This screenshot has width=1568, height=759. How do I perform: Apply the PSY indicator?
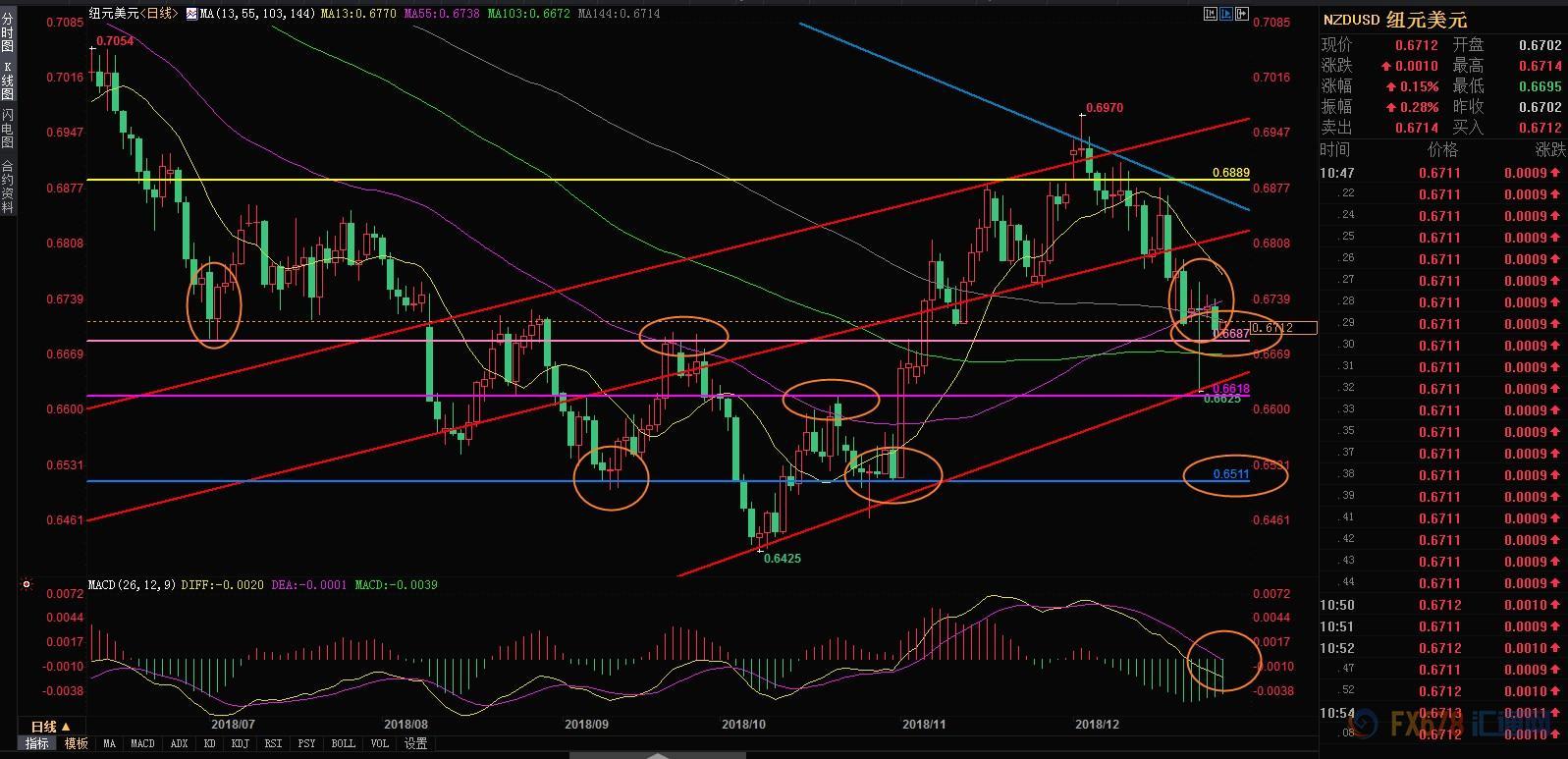[x=307, y=744]
